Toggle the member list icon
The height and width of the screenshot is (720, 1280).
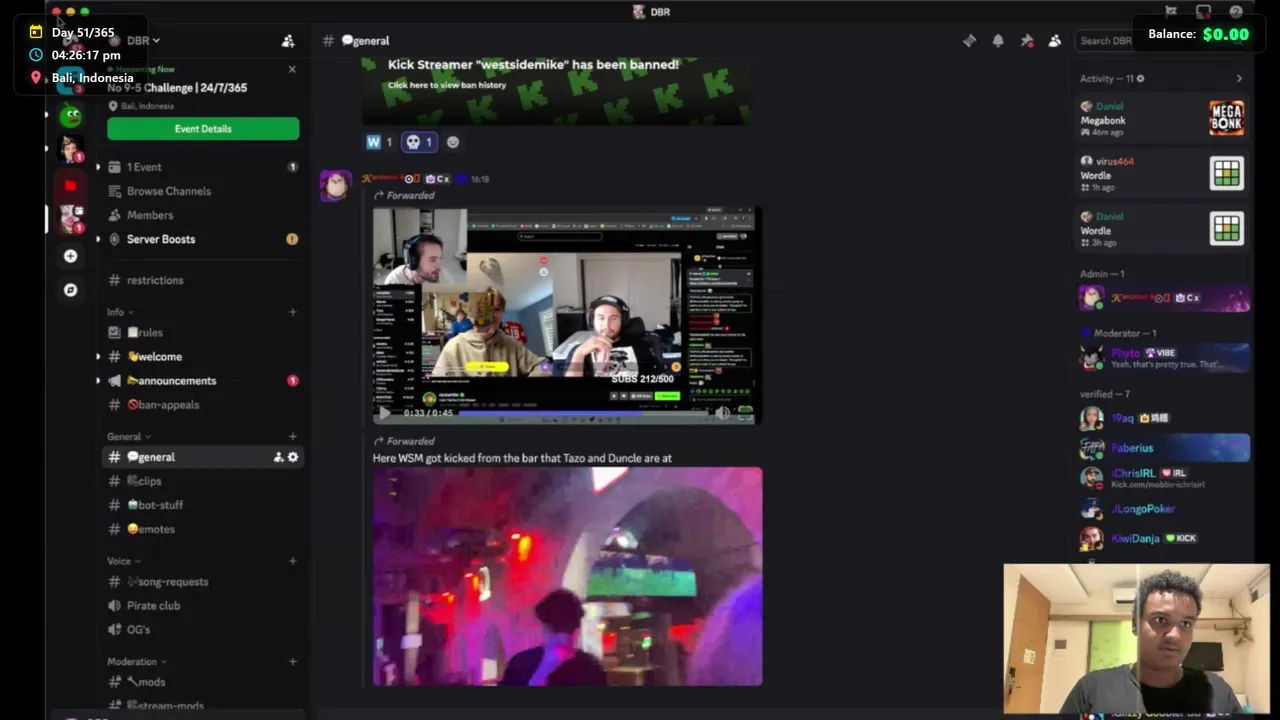(1055, 41)
